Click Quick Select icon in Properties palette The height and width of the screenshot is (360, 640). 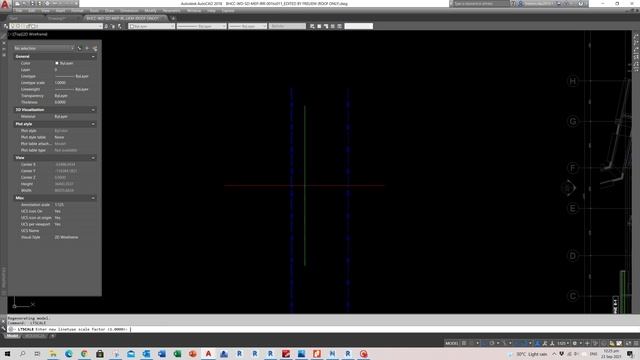tap(95, 48)
